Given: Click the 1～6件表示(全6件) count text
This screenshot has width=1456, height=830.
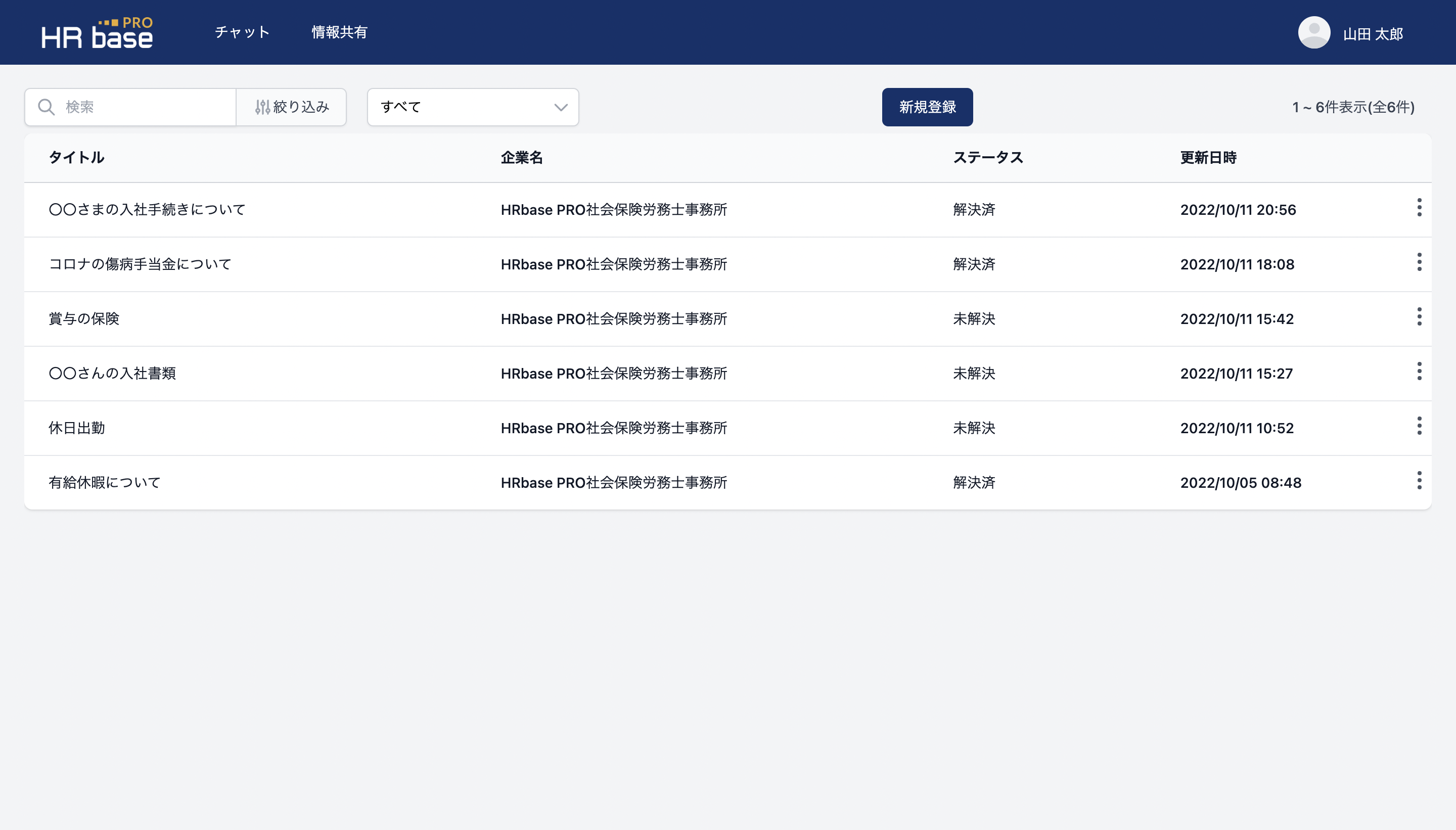Looking at the screenshot, I should coord(1353,107).
